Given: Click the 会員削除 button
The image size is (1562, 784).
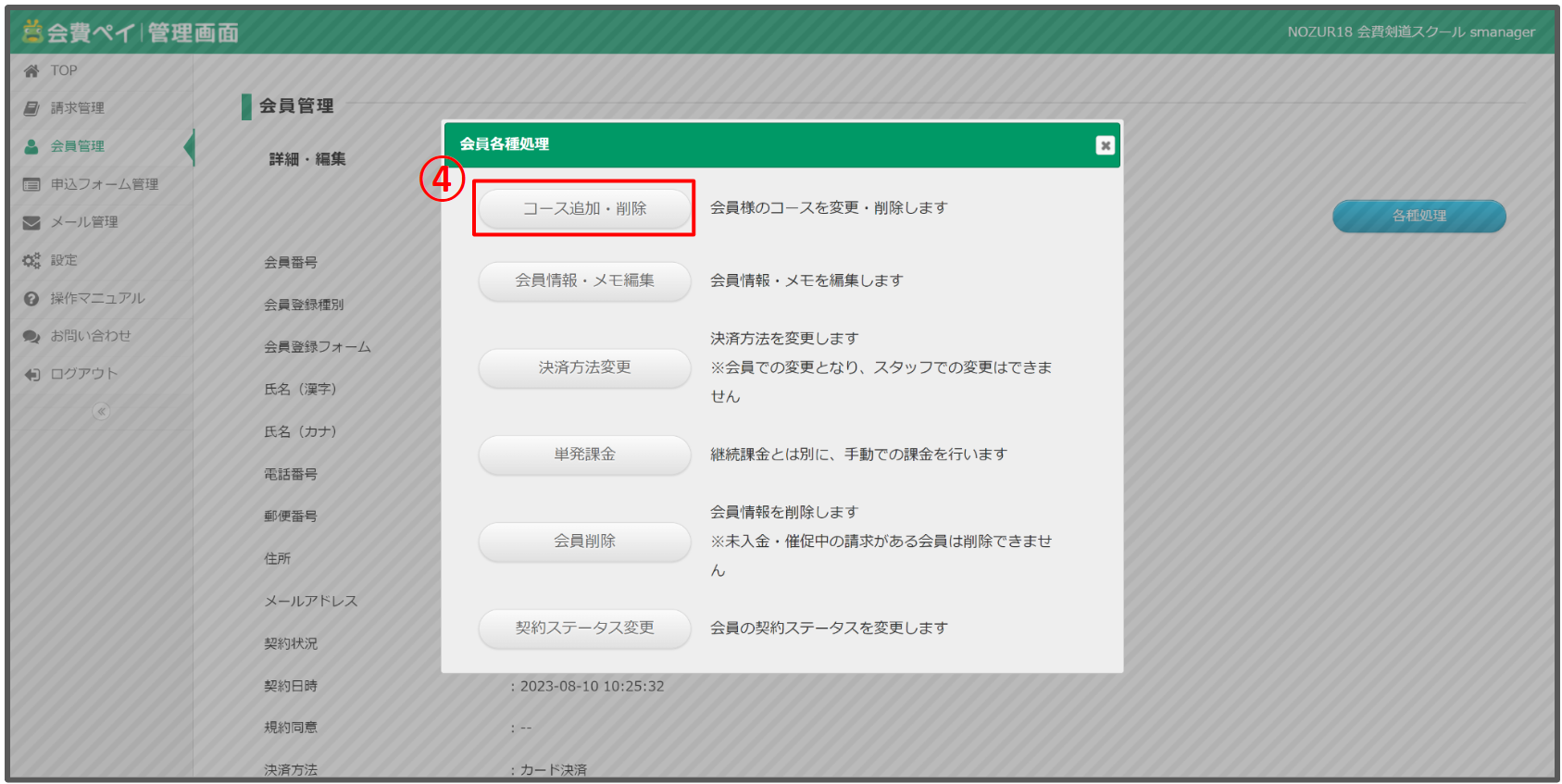Looking at the screenshot, I should pyautogui.click(x=584, y=541).
